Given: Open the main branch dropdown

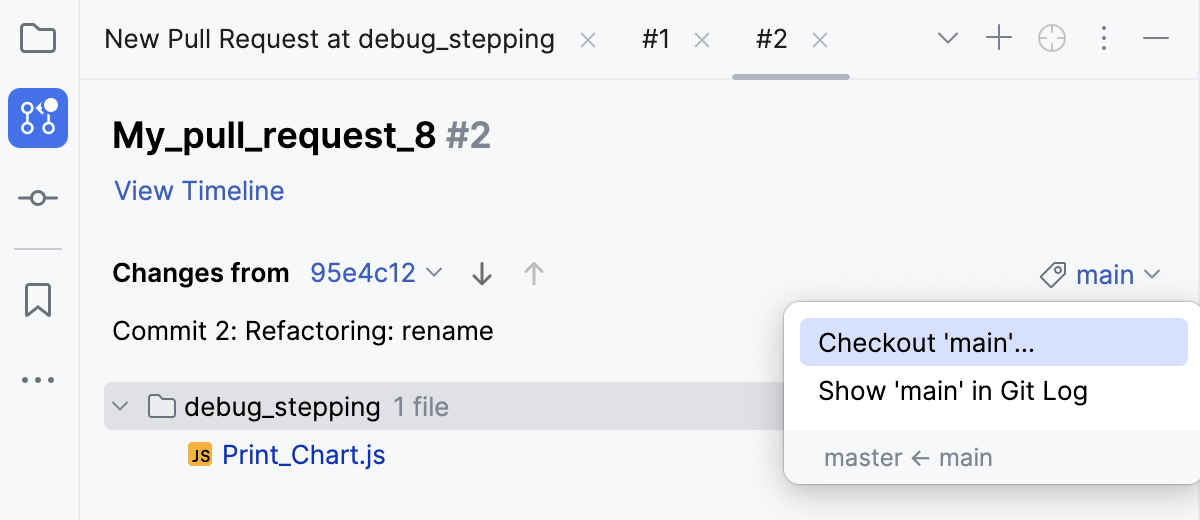Looking at the screenshot, I should [1101, 274].
